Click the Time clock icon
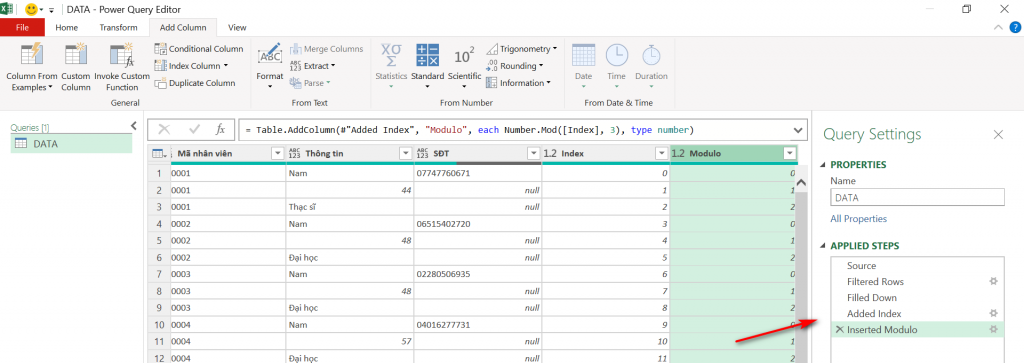Image resolution: width=1024 pixels, height=363 pixels. point(616,55)
